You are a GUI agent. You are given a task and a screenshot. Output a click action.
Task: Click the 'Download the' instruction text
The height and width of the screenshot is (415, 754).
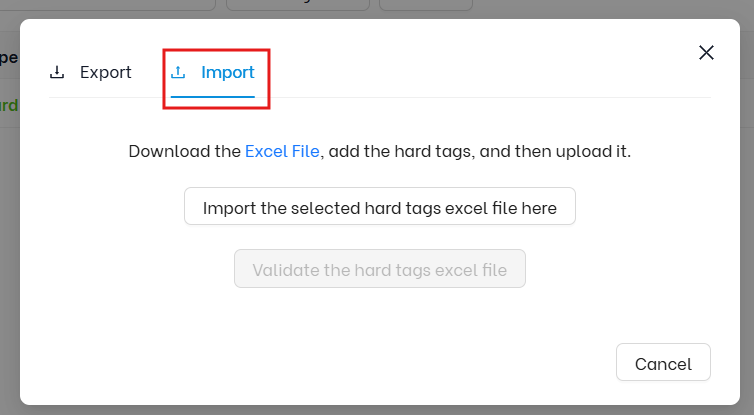click(x=185, y=151)
